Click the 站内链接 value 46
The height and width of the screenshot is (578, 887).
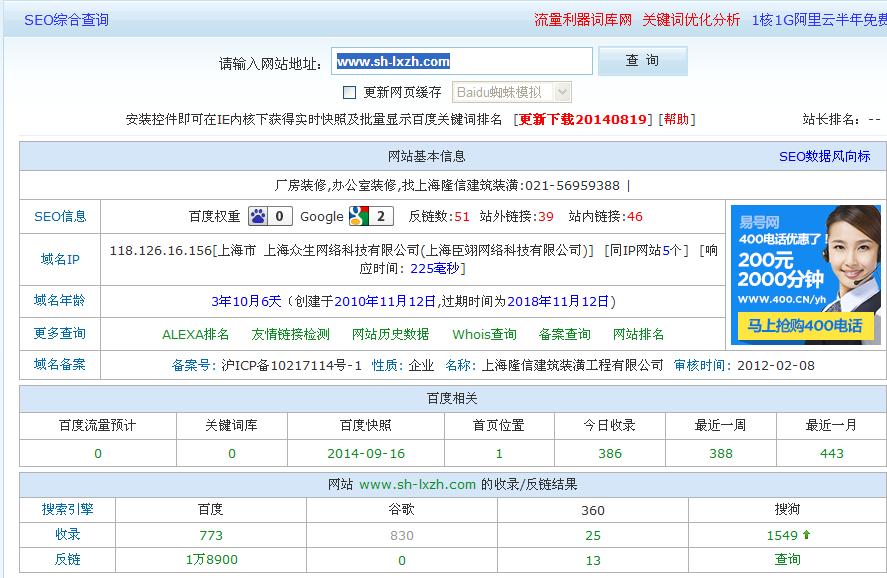635,217
